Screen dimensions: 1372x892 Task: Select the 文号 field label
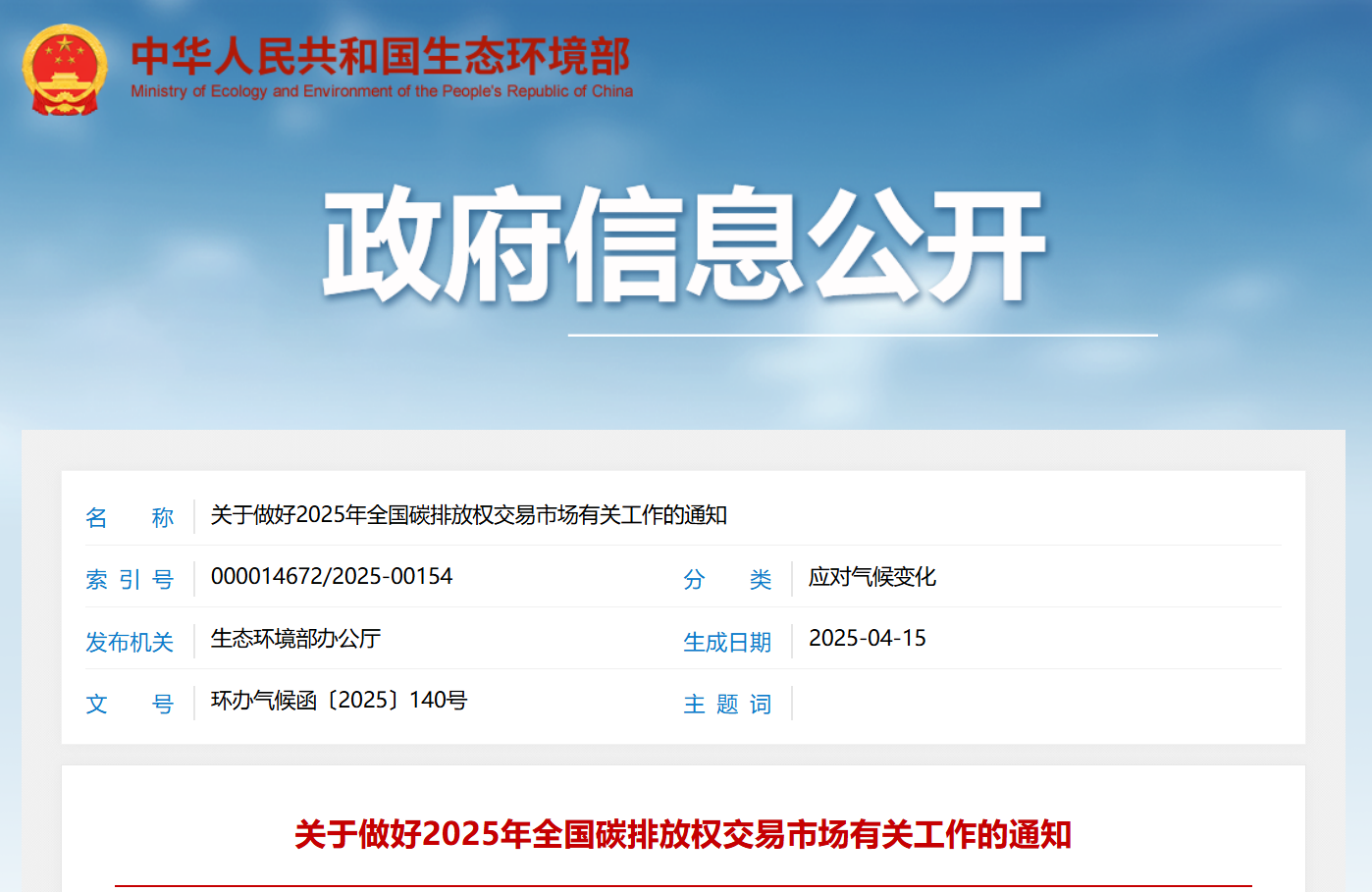pyautogui.click(x=130, y=704)
